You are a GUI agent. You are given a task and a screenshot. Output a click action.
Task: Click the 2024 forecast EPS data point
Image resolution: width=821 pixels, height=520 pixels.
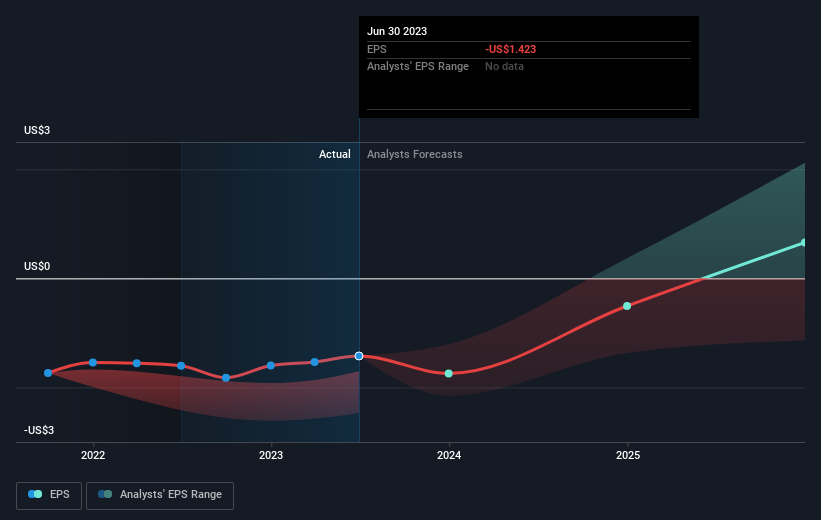449,373
